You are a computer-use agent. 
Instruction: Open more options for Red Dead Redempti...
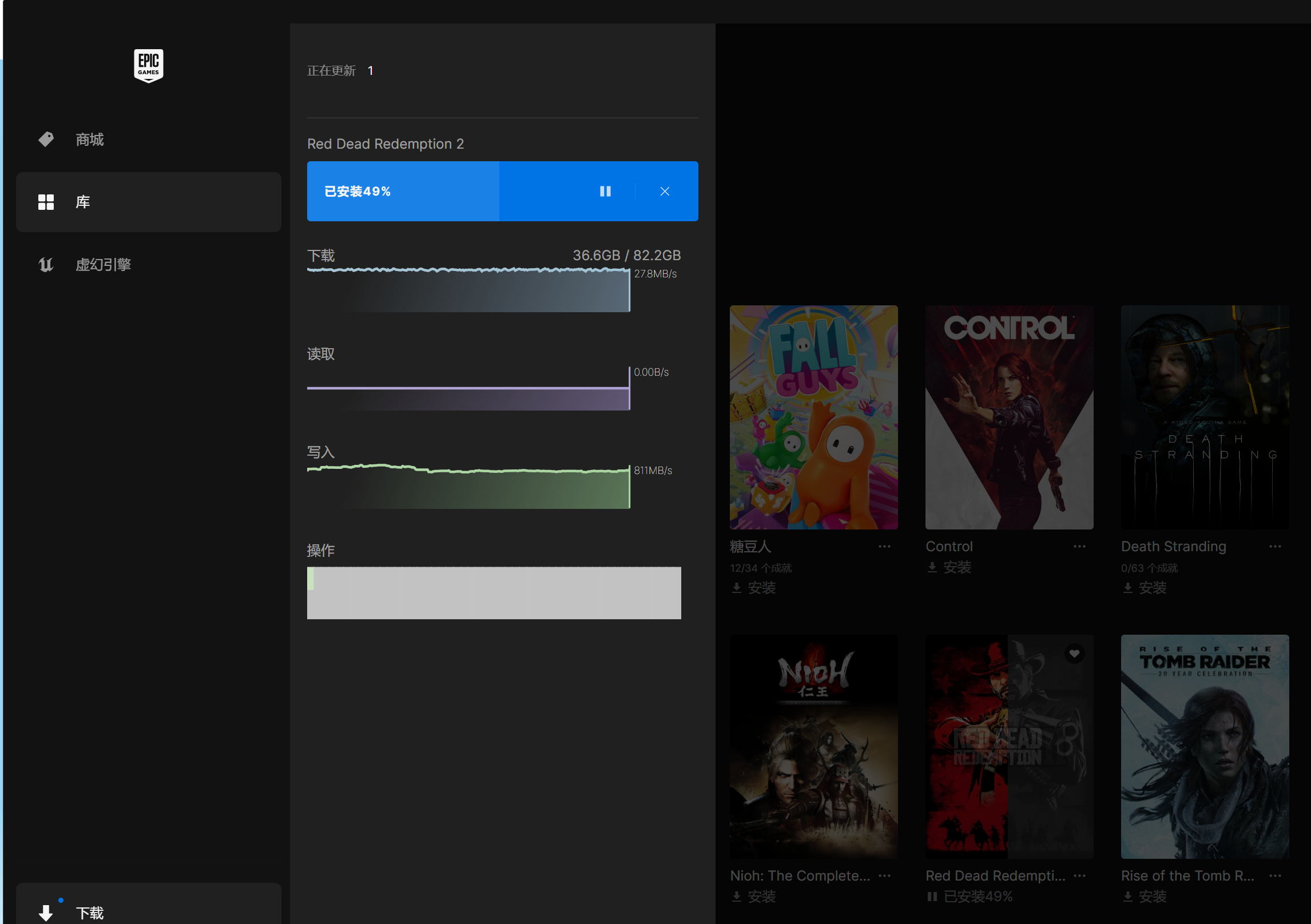click(x=1080, y=876)
